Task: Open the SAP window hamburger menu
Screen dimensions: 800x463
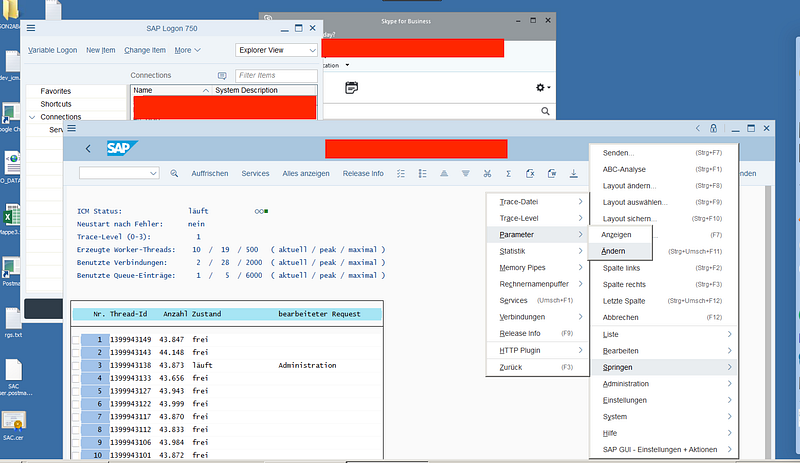Action: (72, 128)
